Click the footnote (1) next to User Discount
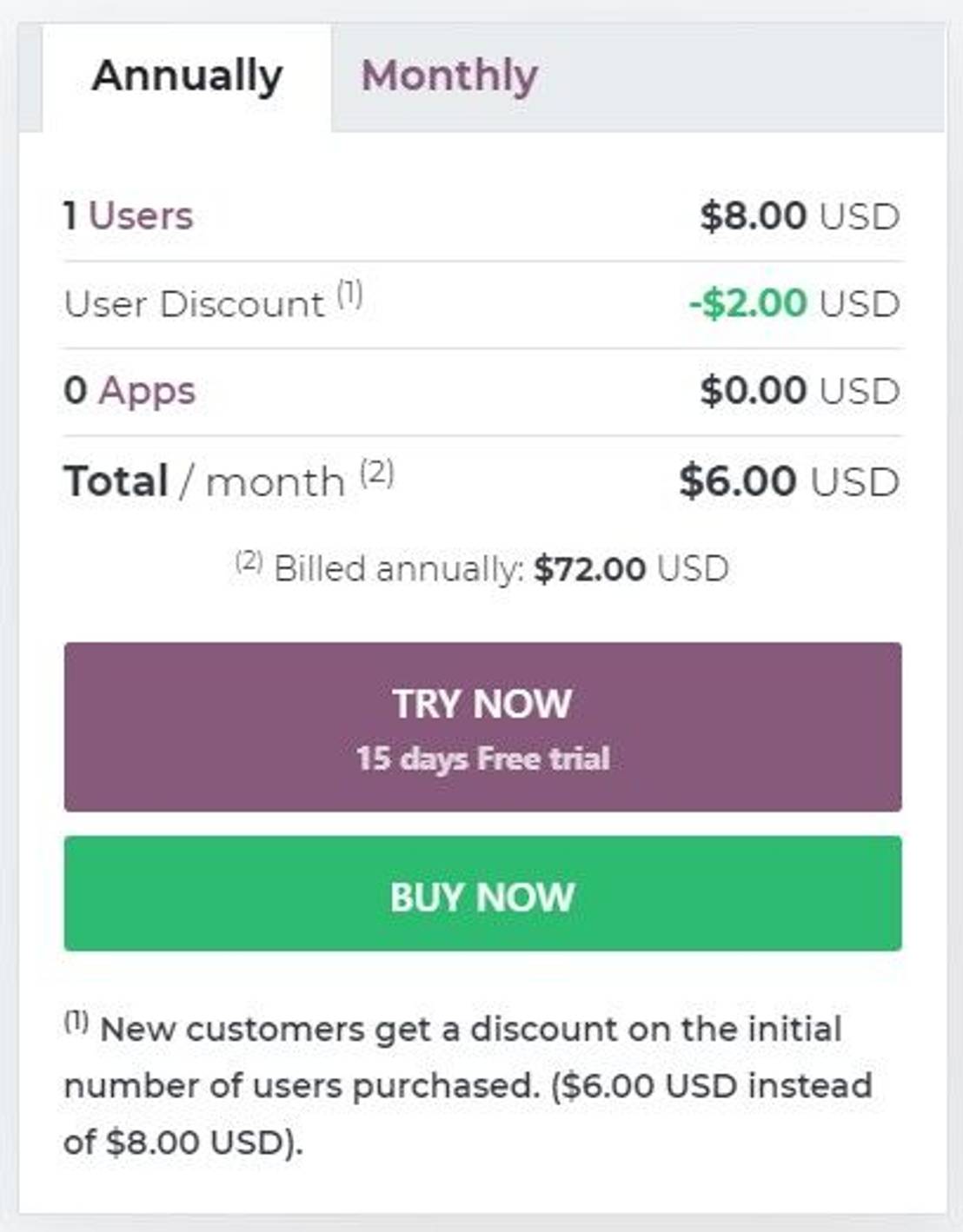This screenshot has height=1232, width=963. pos(349,291)
